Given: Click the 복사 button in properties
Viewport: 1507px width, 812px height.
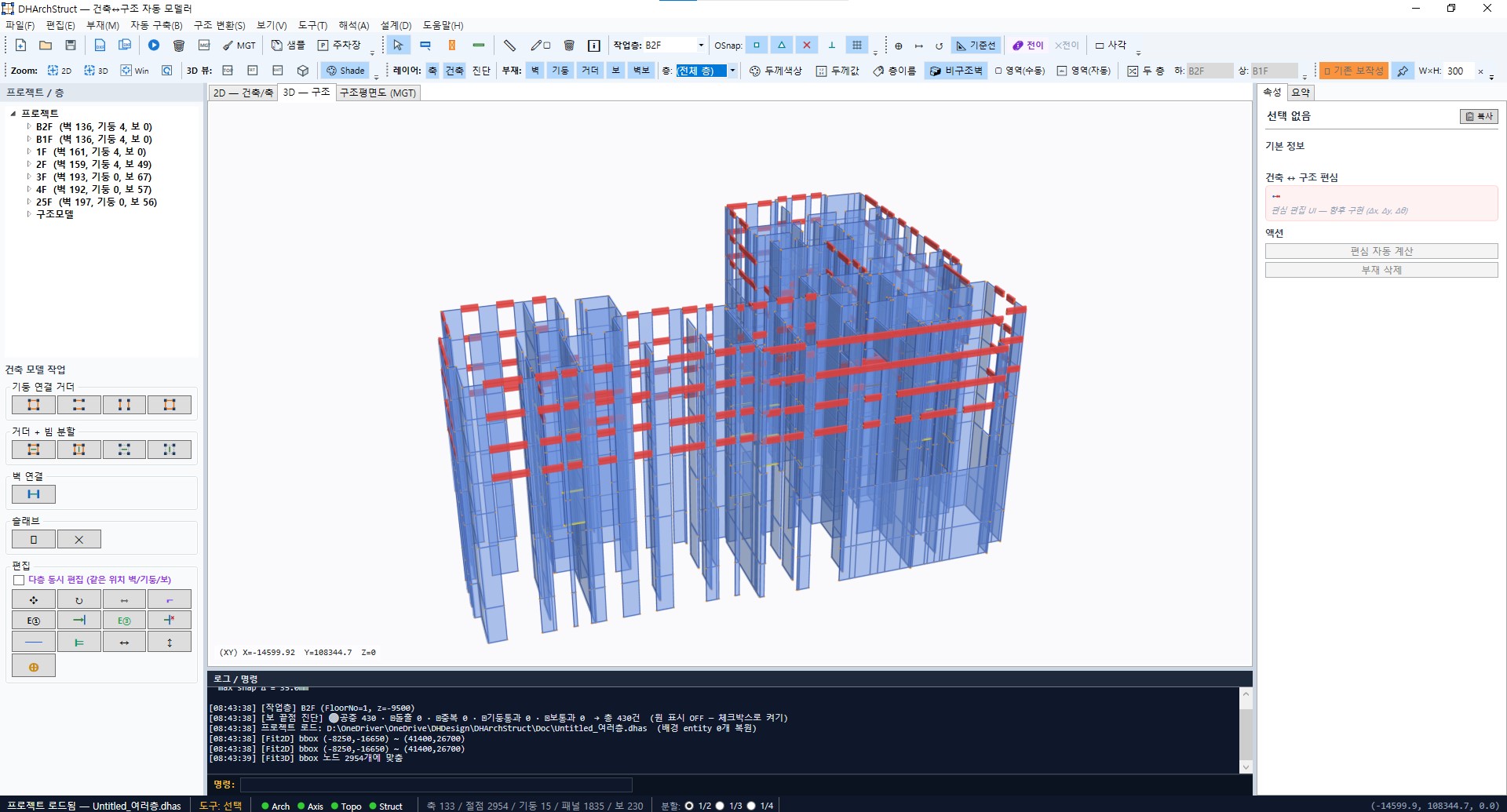Looking at the screenshot, I should click(1479, 116).
